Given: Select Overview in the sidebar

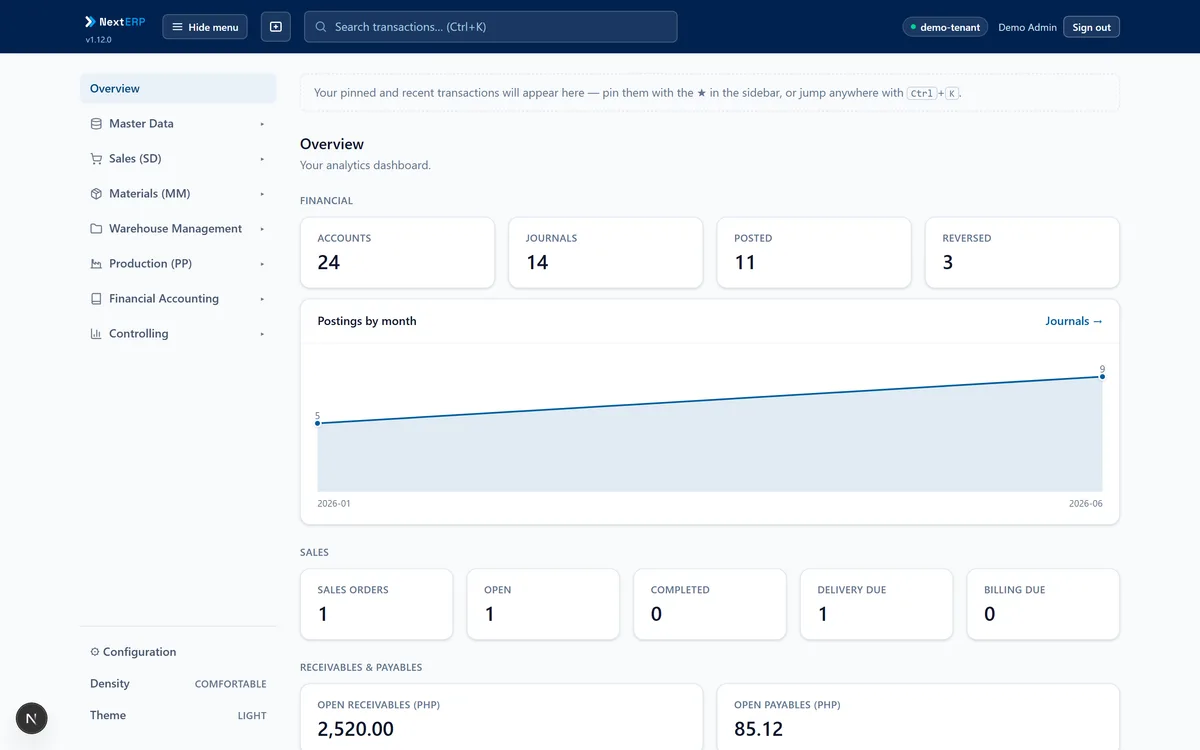Looking at the screenshot, I should pyautogui.click(x=178, y=89).
